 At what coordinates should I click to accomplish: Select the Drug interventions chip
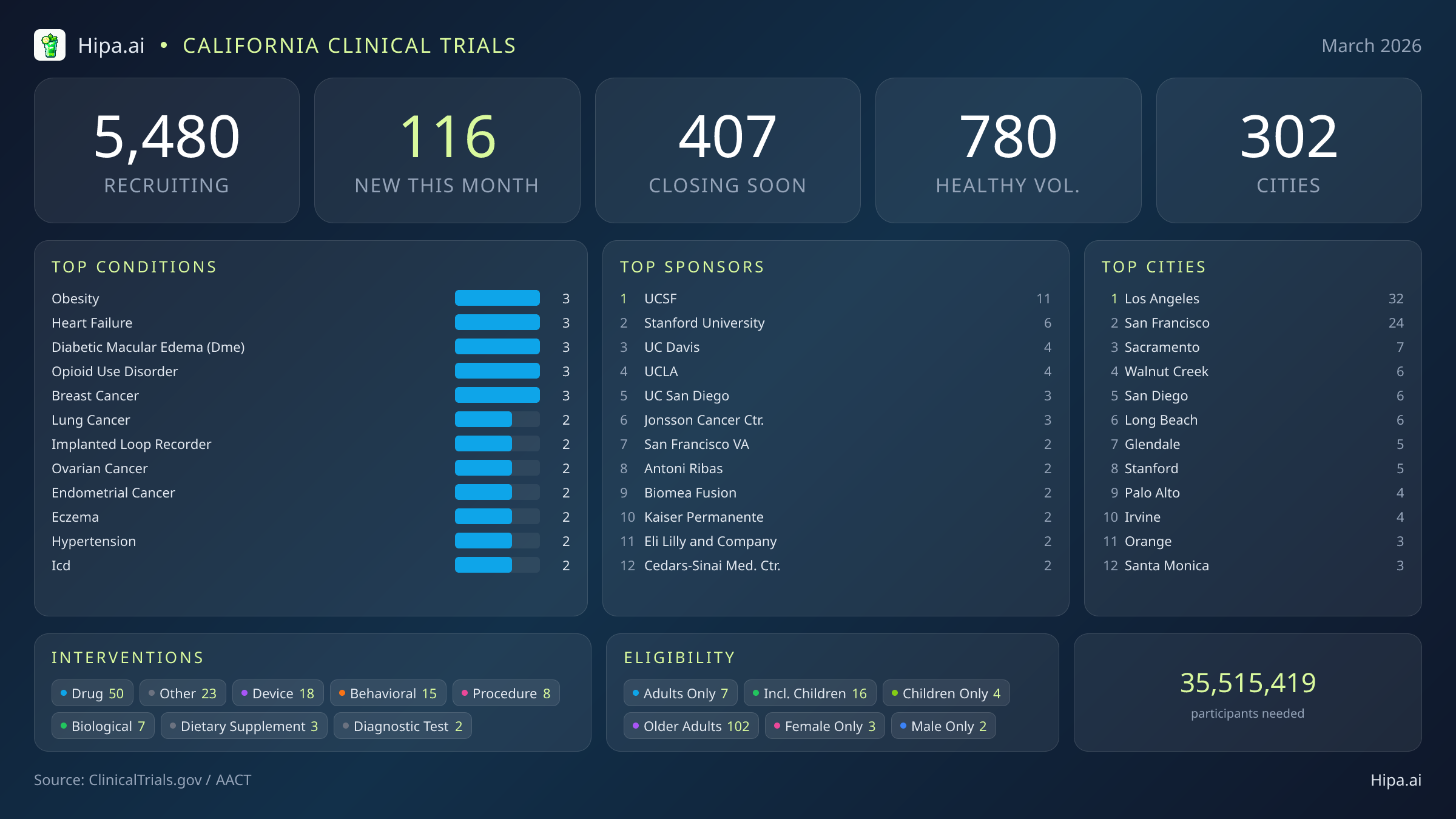click(92, 693)
